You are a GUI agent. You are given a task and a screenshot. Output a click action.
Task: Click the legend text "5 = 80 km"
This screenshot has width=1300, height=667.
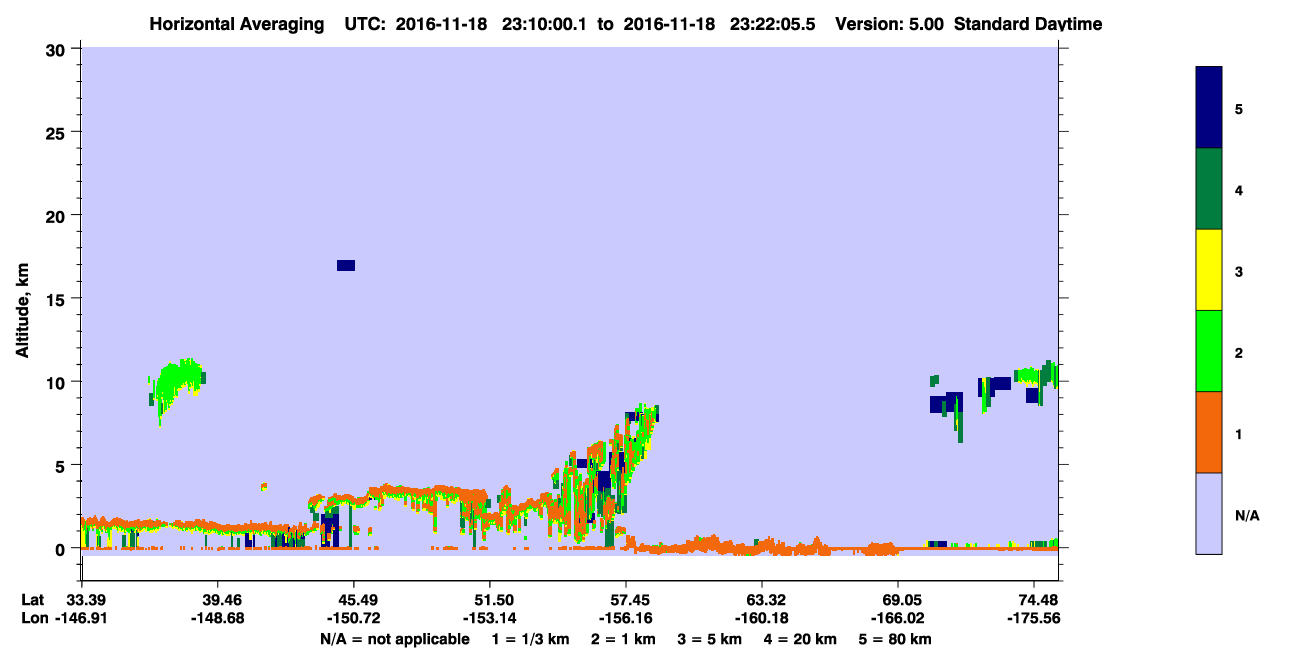[x=897, y=639]
